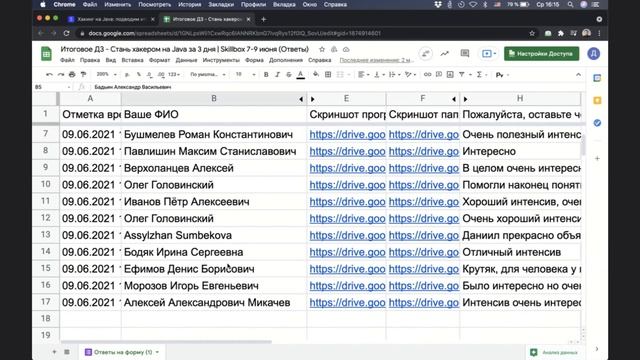Open the Файл menu
Viewport: 640px width, 360px height.
[67, 60]
